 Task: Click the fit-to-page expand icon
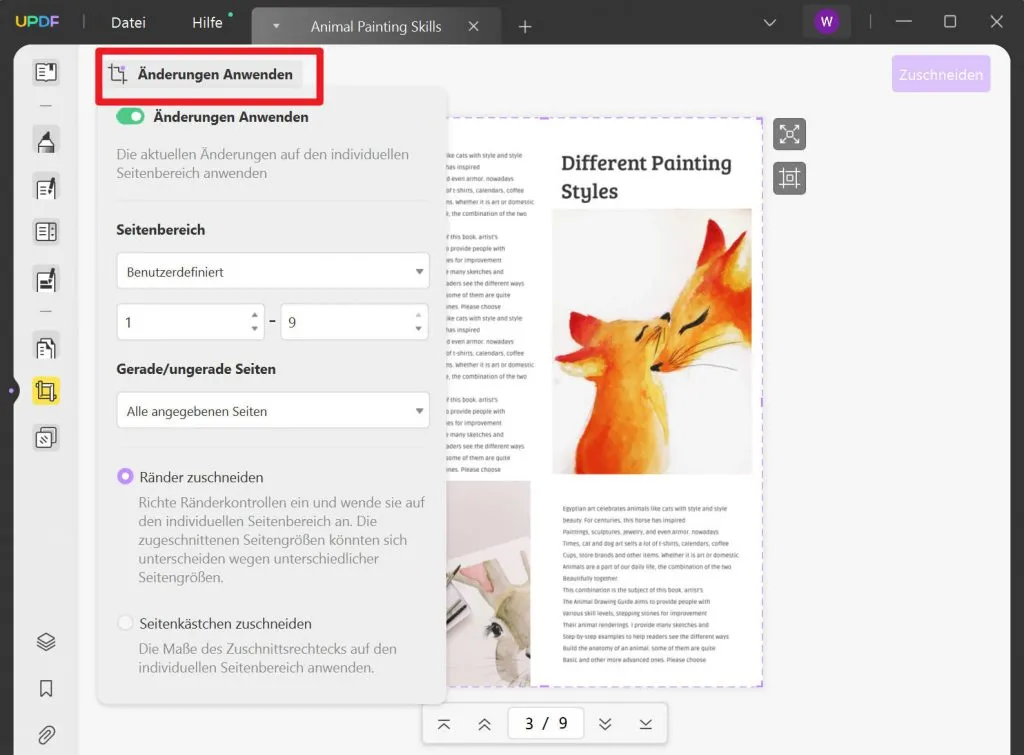pos(789,135)
